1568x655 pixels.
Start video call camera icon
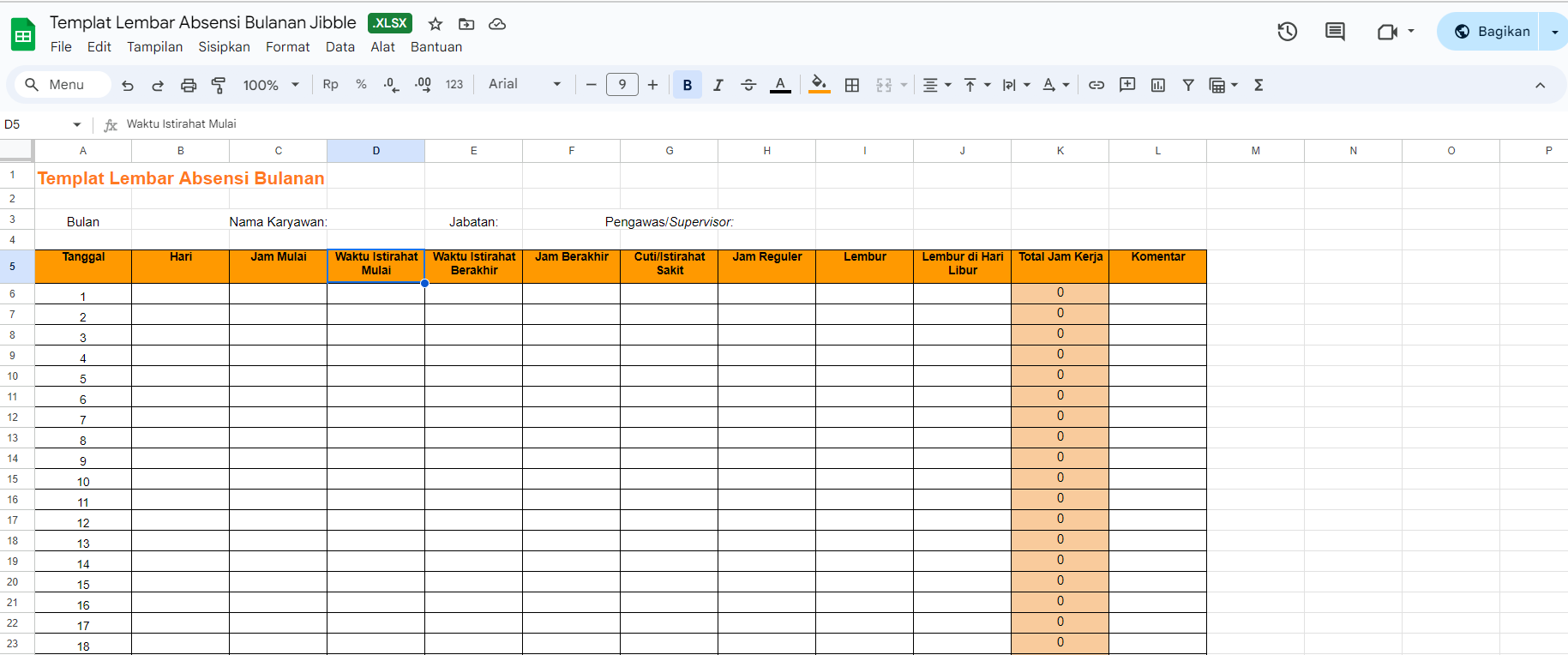pyautogui.click(x=1387, y=32)
